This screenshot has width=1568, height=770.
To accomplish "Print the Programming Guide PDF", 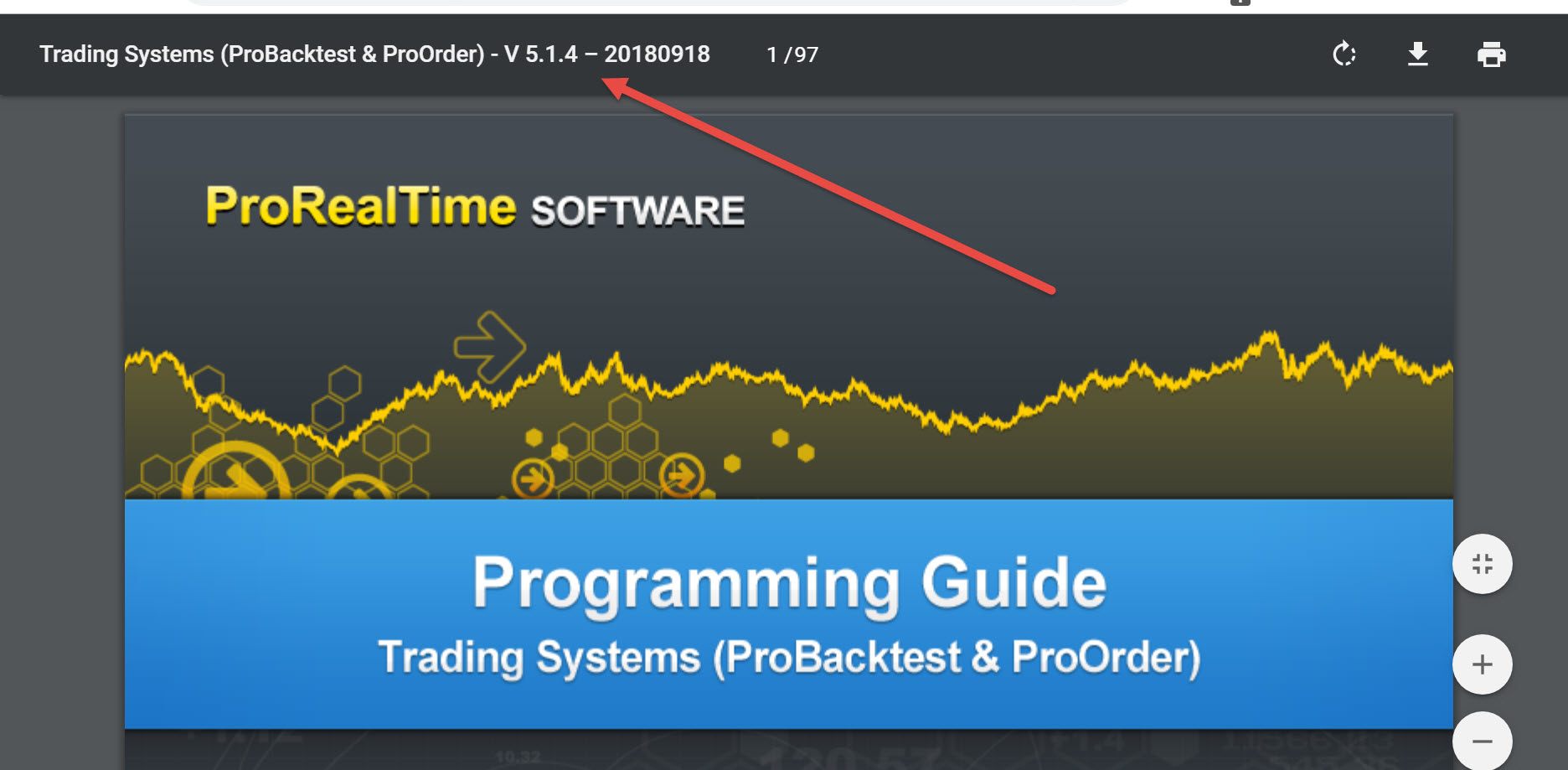I will tap(1492, 54).
